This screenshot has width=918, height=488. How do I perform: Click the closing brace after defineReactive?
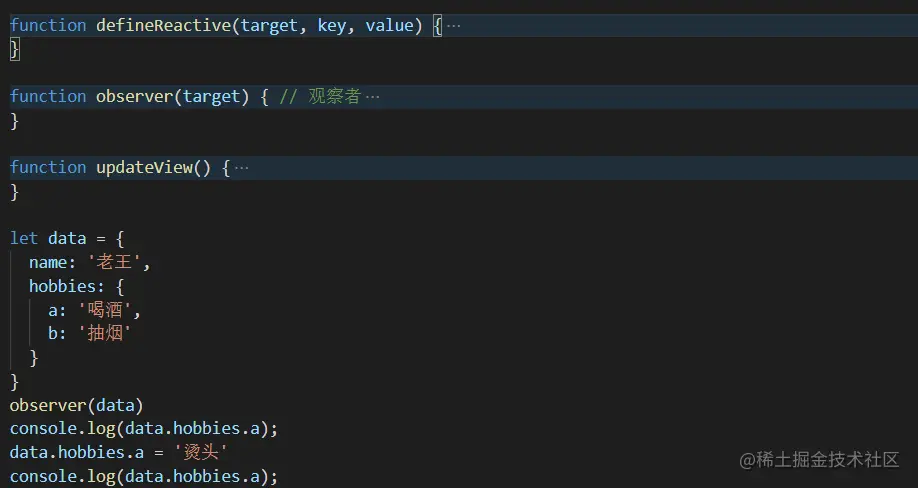pos(14,49)
